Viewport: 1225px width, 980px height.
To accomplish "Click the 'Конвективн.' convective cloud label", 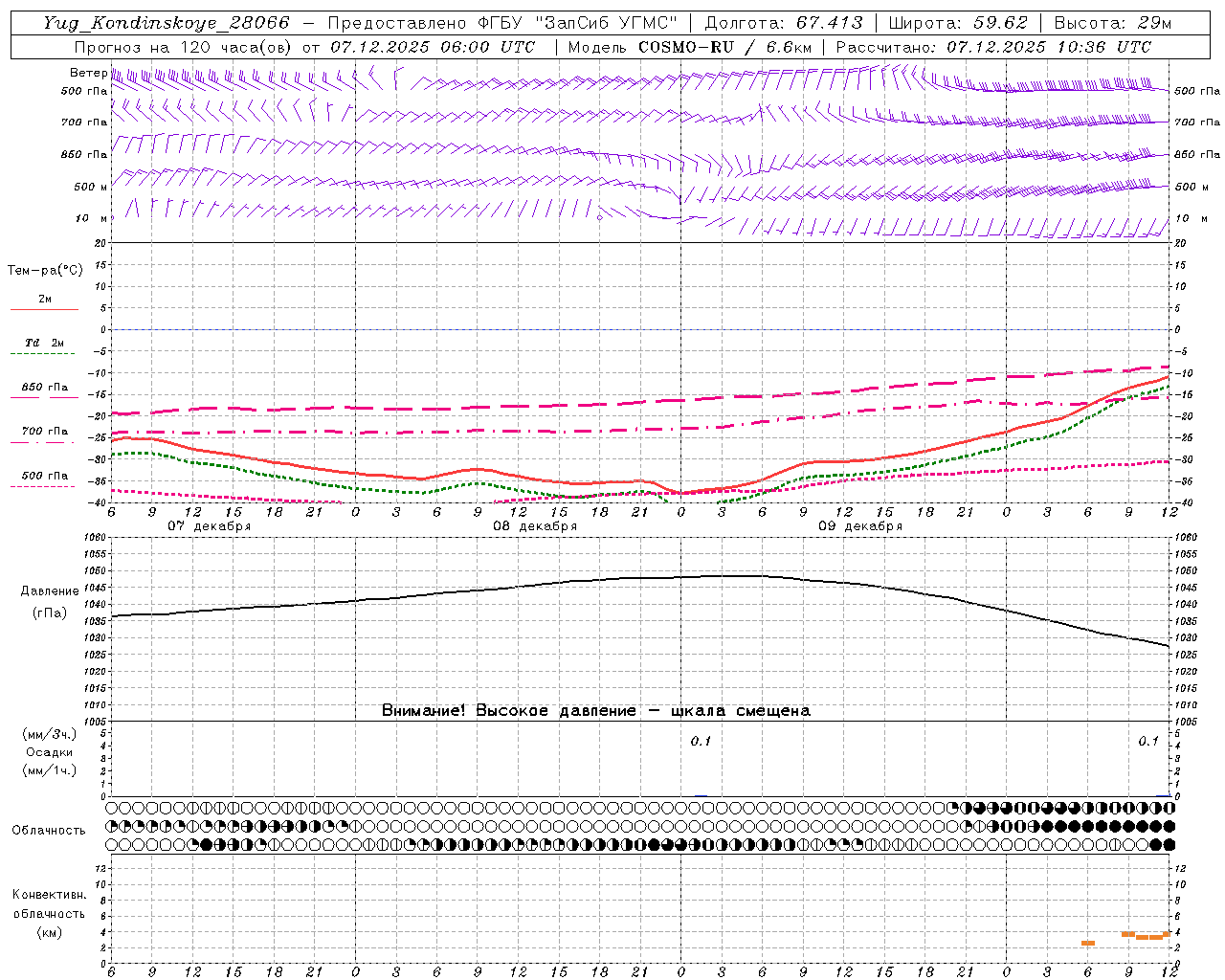I will coord(49,895).
